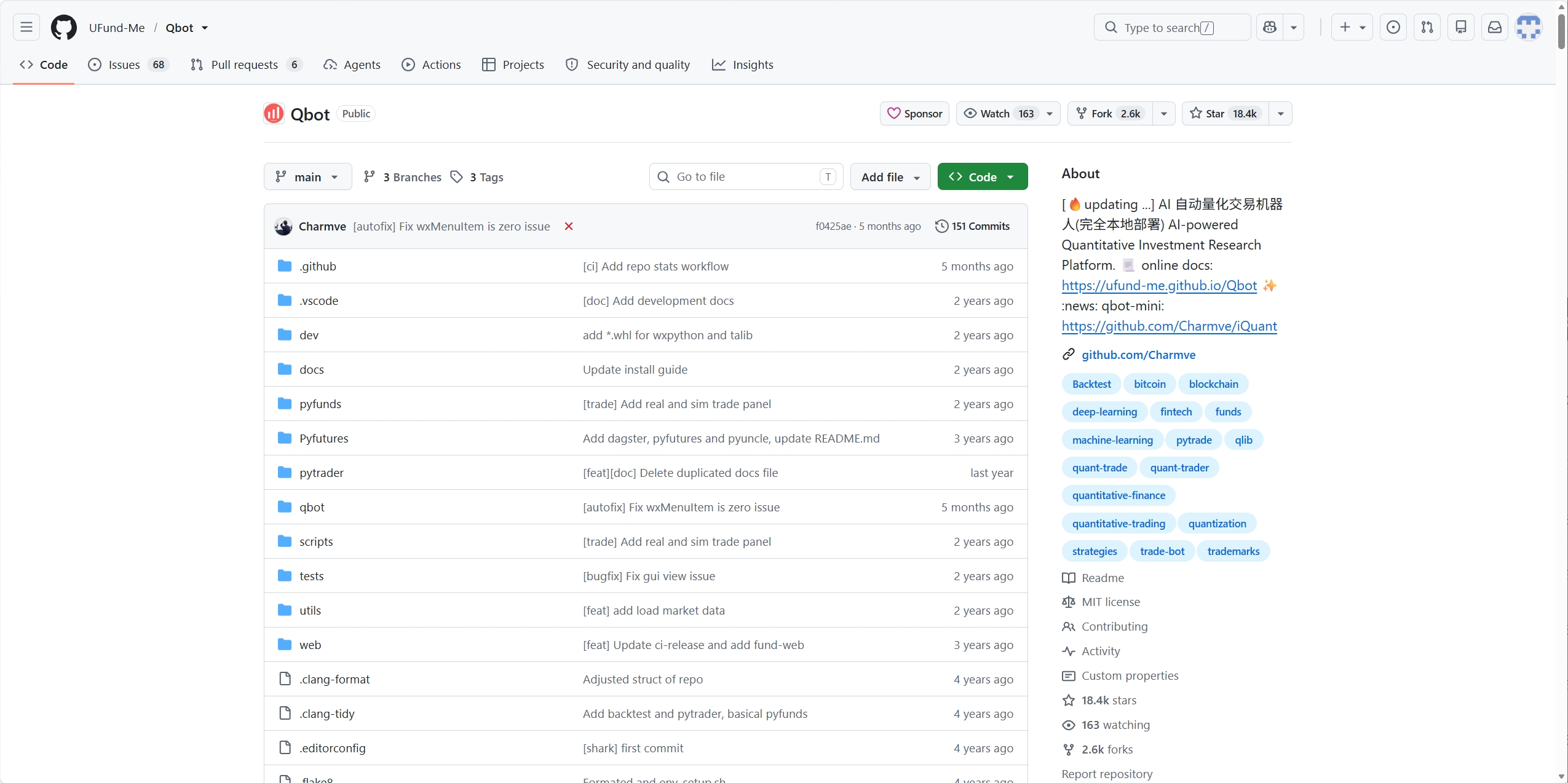This screenshot has height=783, width=1568.
Task: Go to GitHub homepage via Octocat logo
Action: pos(64,28)
